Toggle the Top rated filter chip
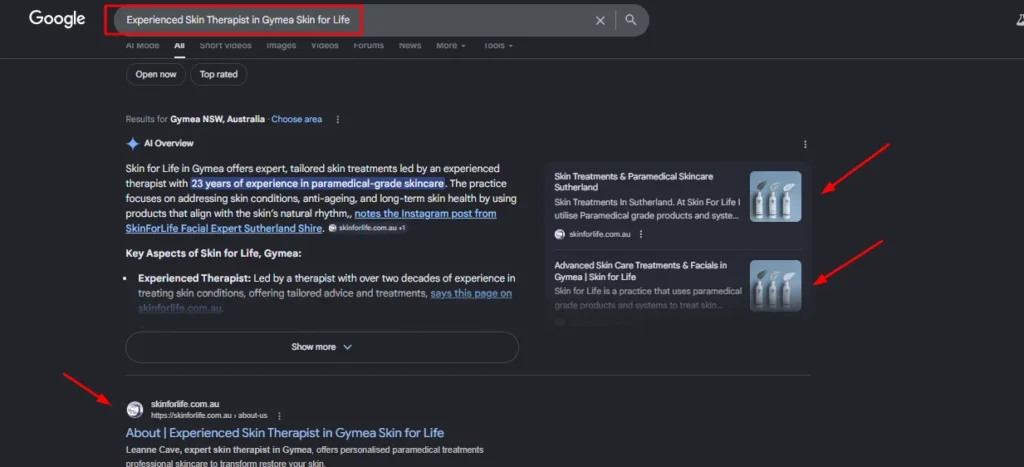1024x467 pixels. [x=219, y=74]
